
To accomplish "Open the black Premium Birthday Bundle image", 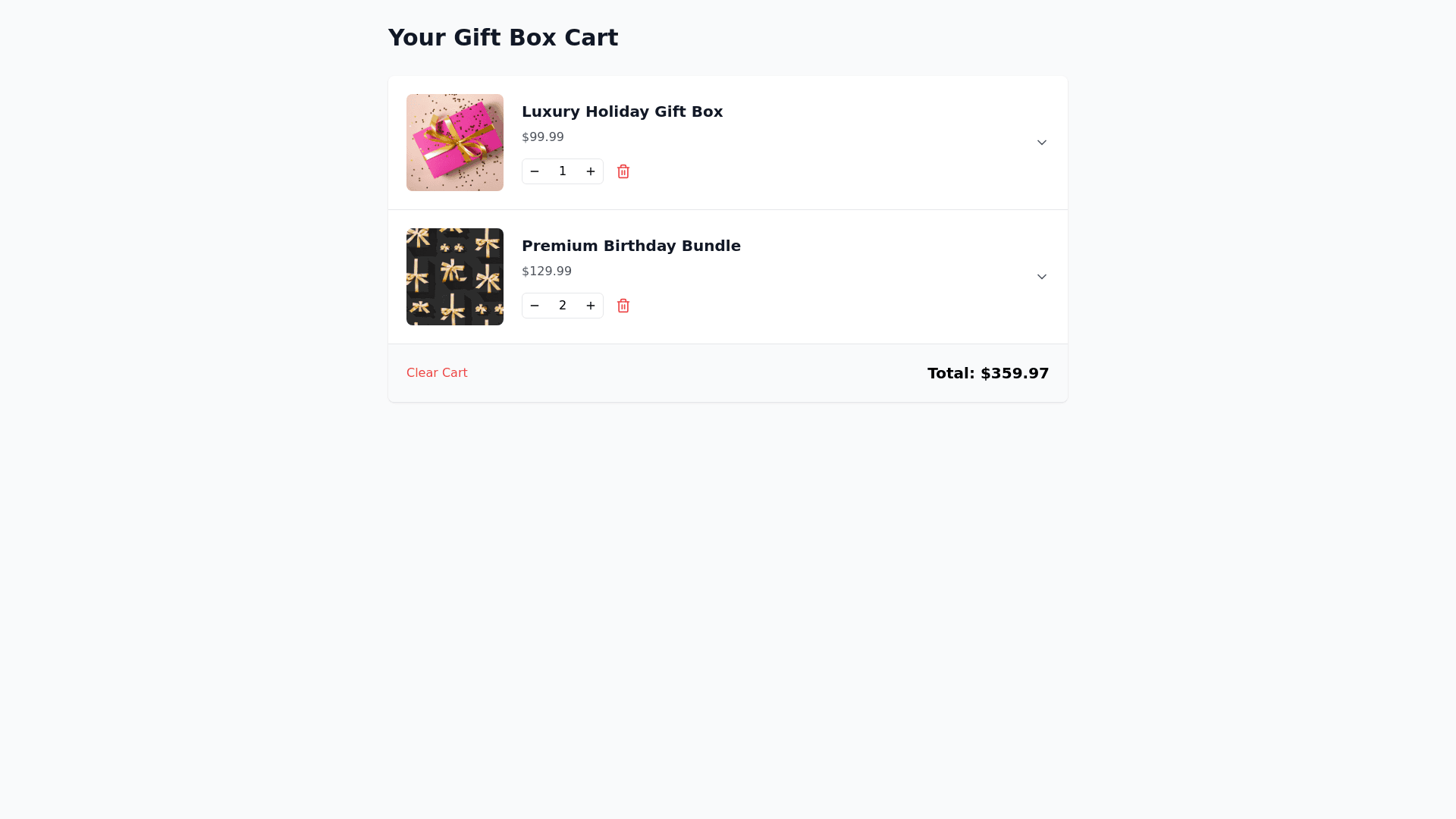I will pos(455,277).
